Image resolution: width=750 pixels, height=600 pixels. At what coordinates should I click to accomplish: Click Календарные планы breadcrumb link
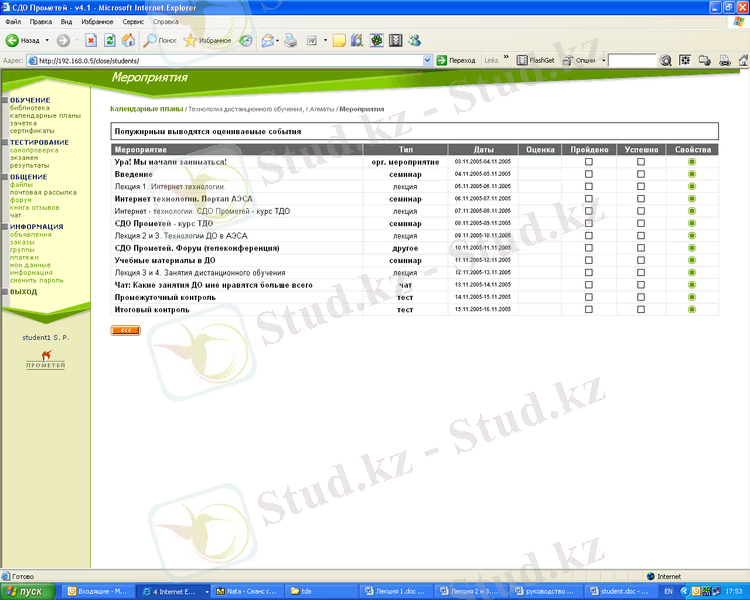[146, 109]
